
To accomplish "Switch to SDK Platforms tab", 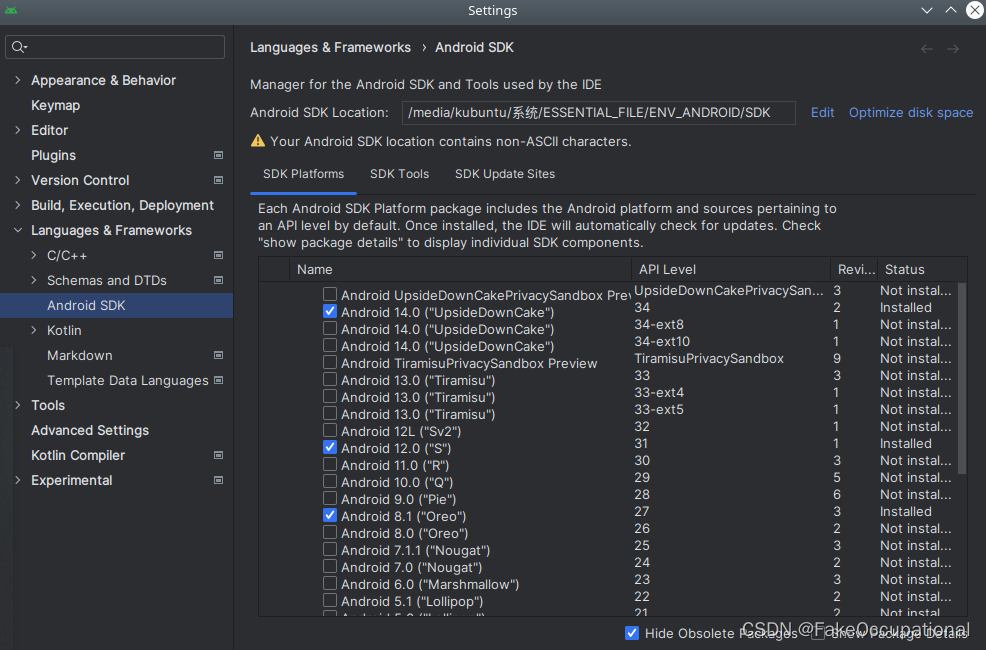I will pyautogui.click(x=303, y=174).
